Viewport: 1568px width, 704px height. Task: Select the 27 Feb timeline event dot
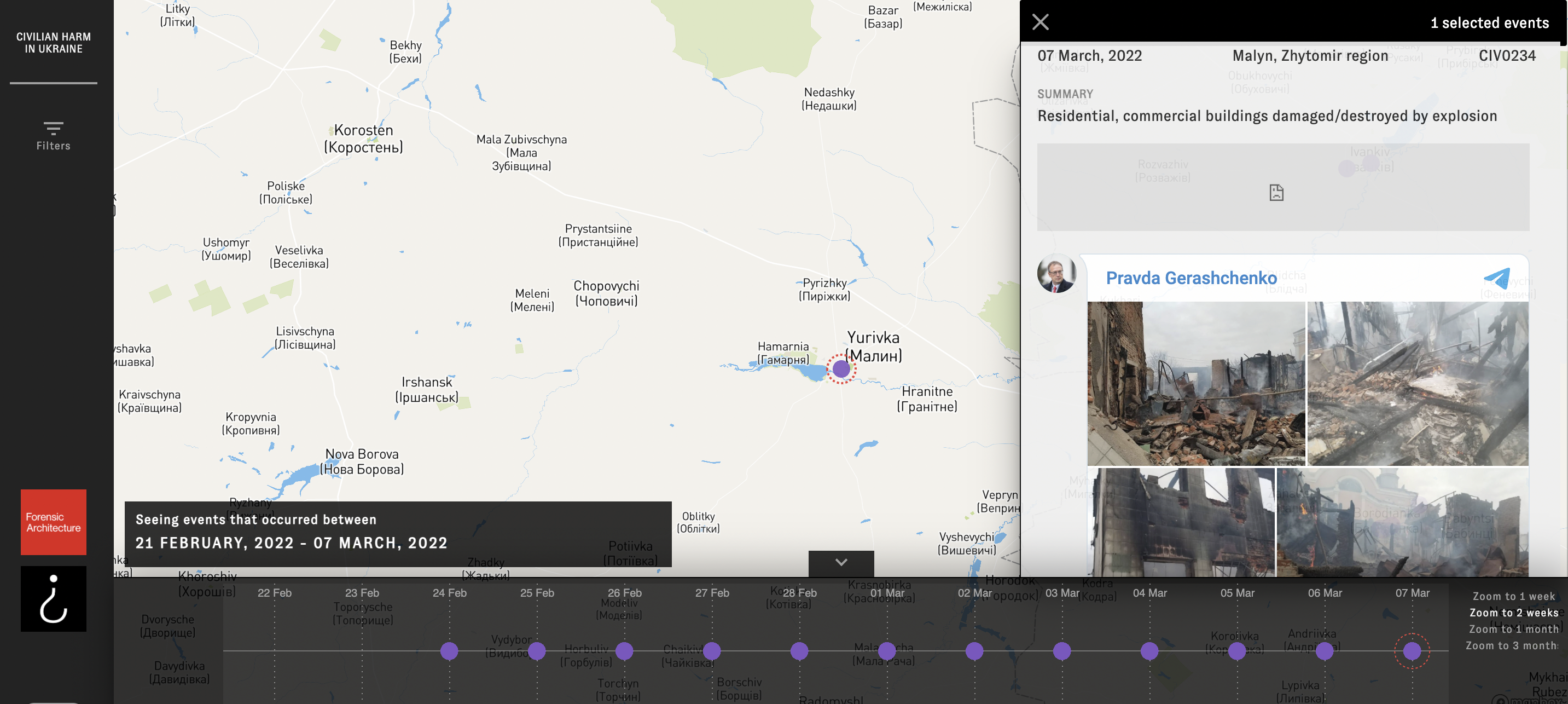[712, 651]
